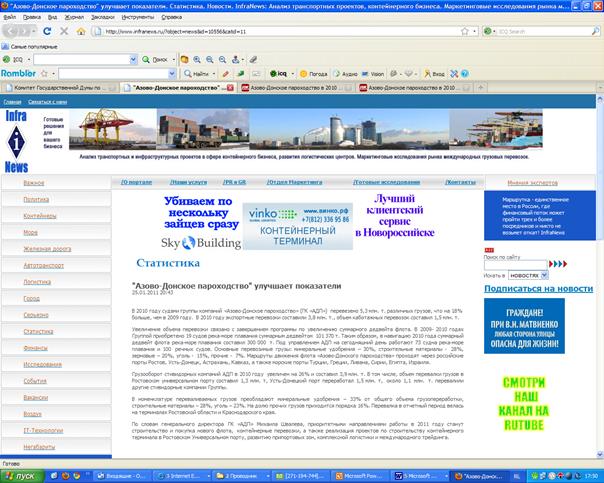Click Вход login on Rambler toolbar
The image size is (604, 483).
click(x=434, y=73)
